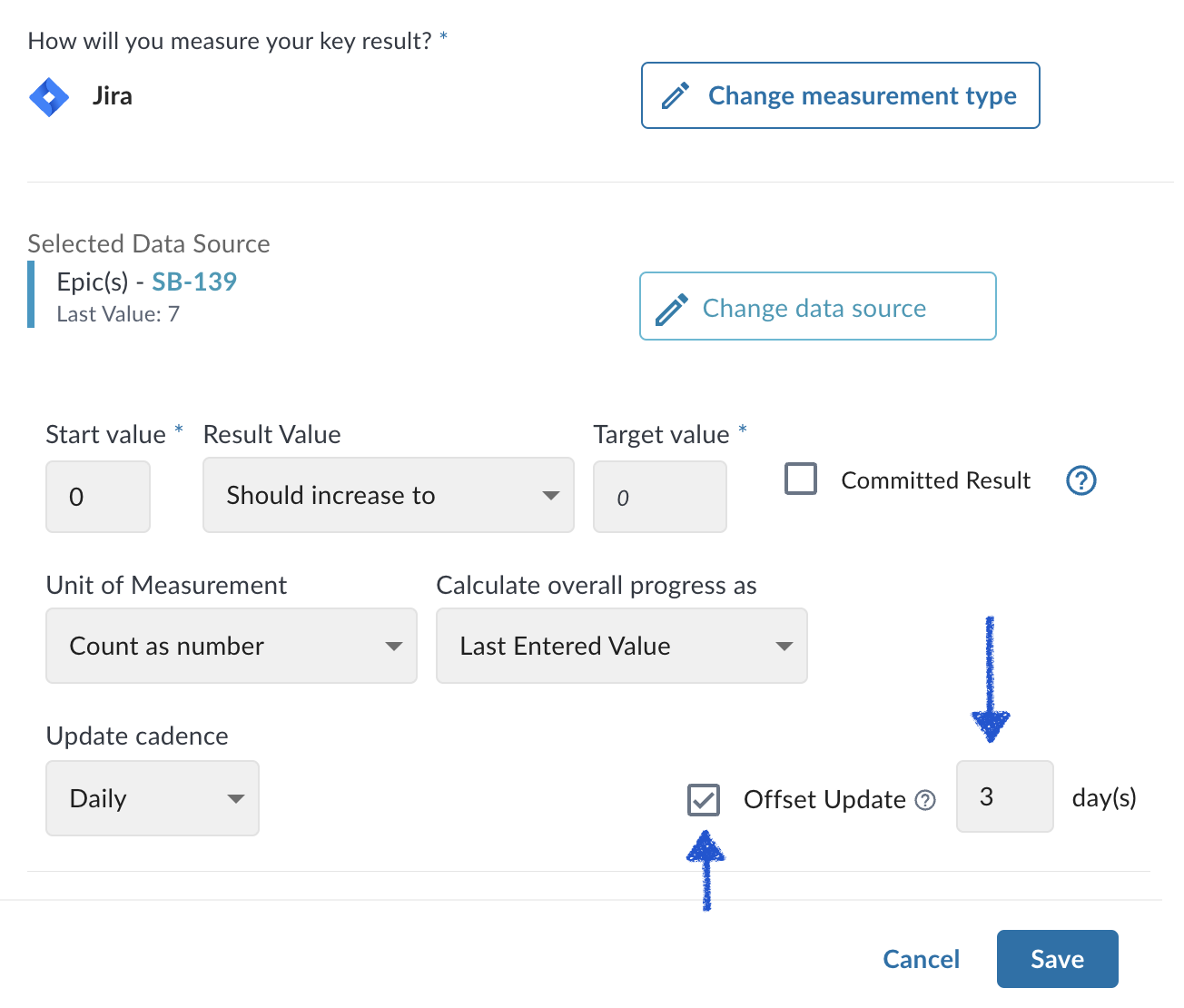Open the Update cadence Daily dropdown
The width and height of the screenshot is (1184, 1008).
pos(153,798)
